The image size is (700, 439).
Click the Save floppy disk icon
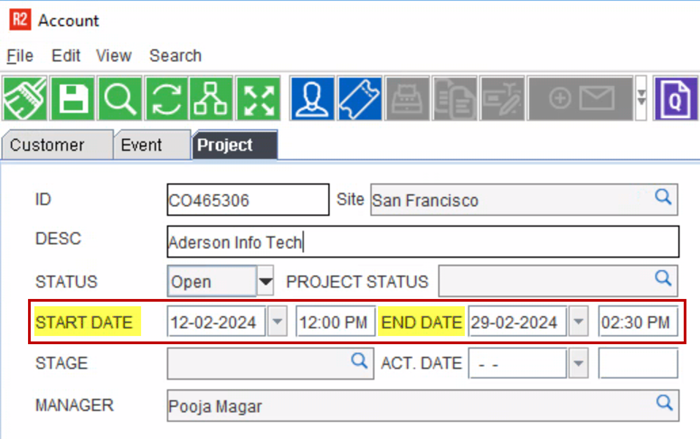tap(73, 99)
